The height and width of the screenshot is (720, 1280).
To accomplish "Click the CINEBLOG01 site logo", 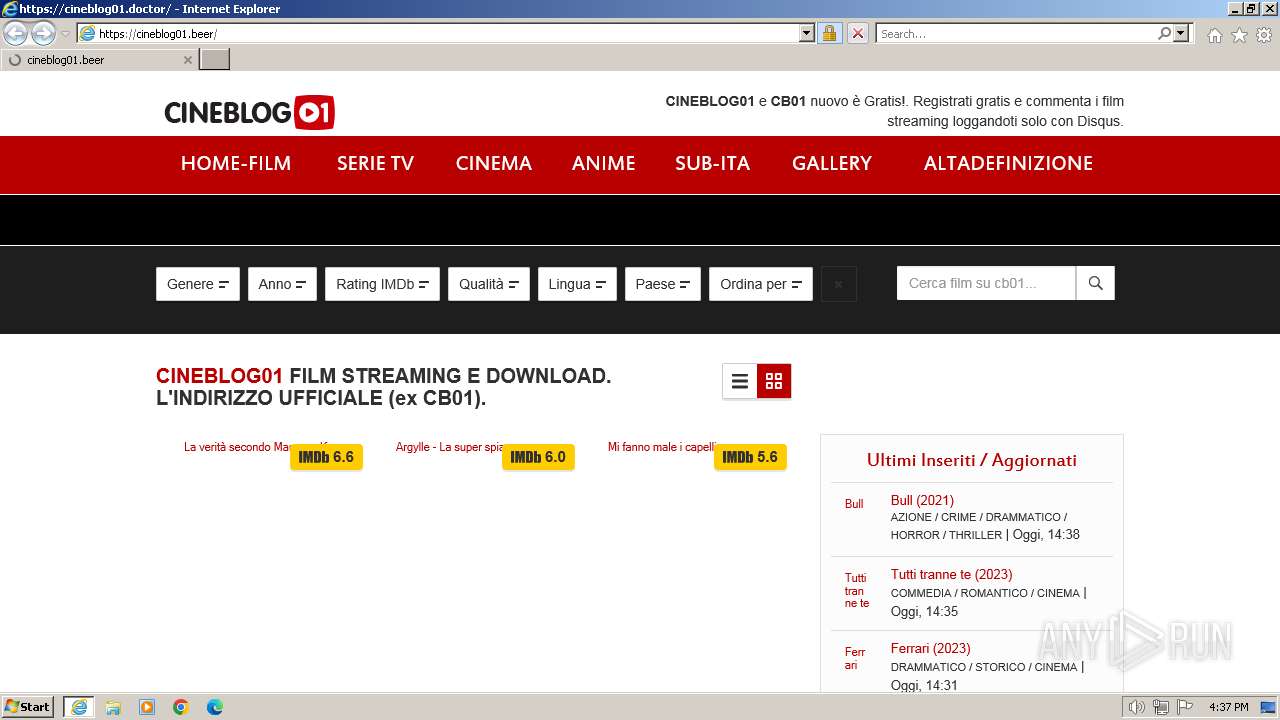I will [250, 112].
